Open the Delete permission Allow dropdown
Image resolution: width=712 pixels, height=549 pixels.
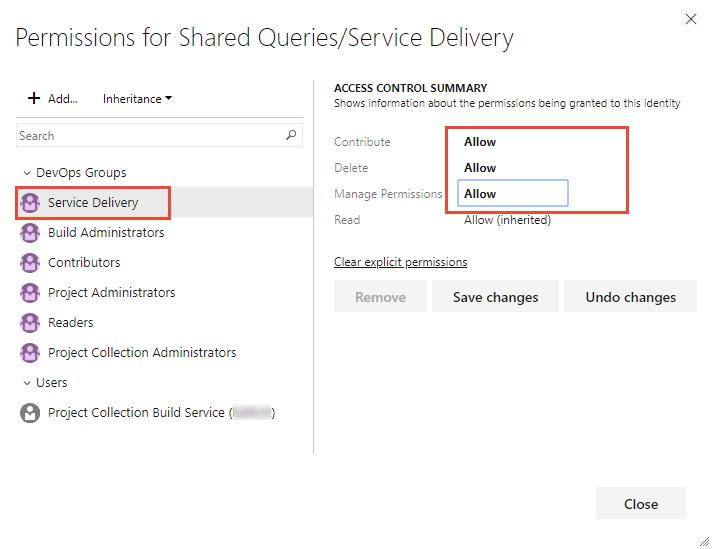[512, 168]
